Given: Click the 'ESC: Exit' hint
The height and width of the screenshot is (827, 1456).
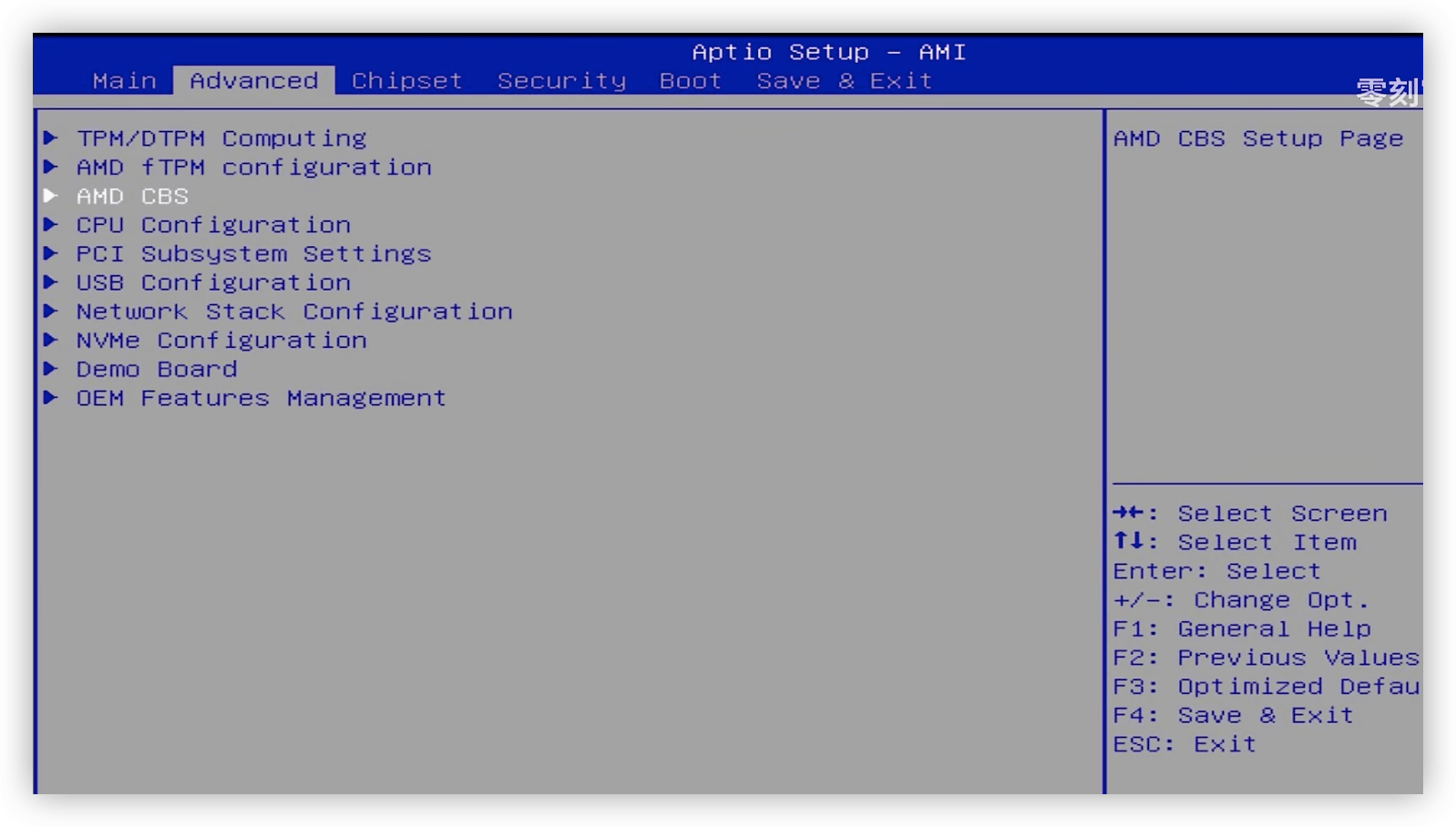Looking at the screenshot, I should pos(1185,744).
